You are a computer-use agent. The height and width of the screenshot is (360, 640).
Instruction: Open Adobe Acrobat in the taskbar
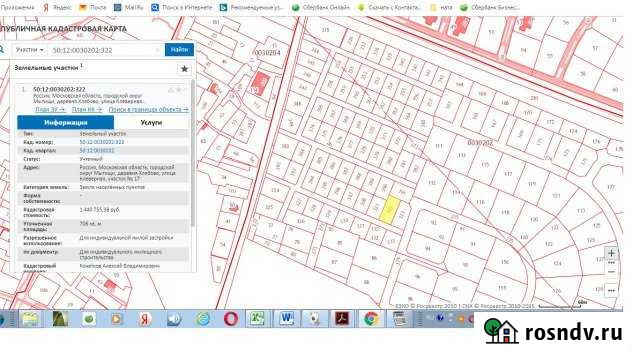[342, 319]
